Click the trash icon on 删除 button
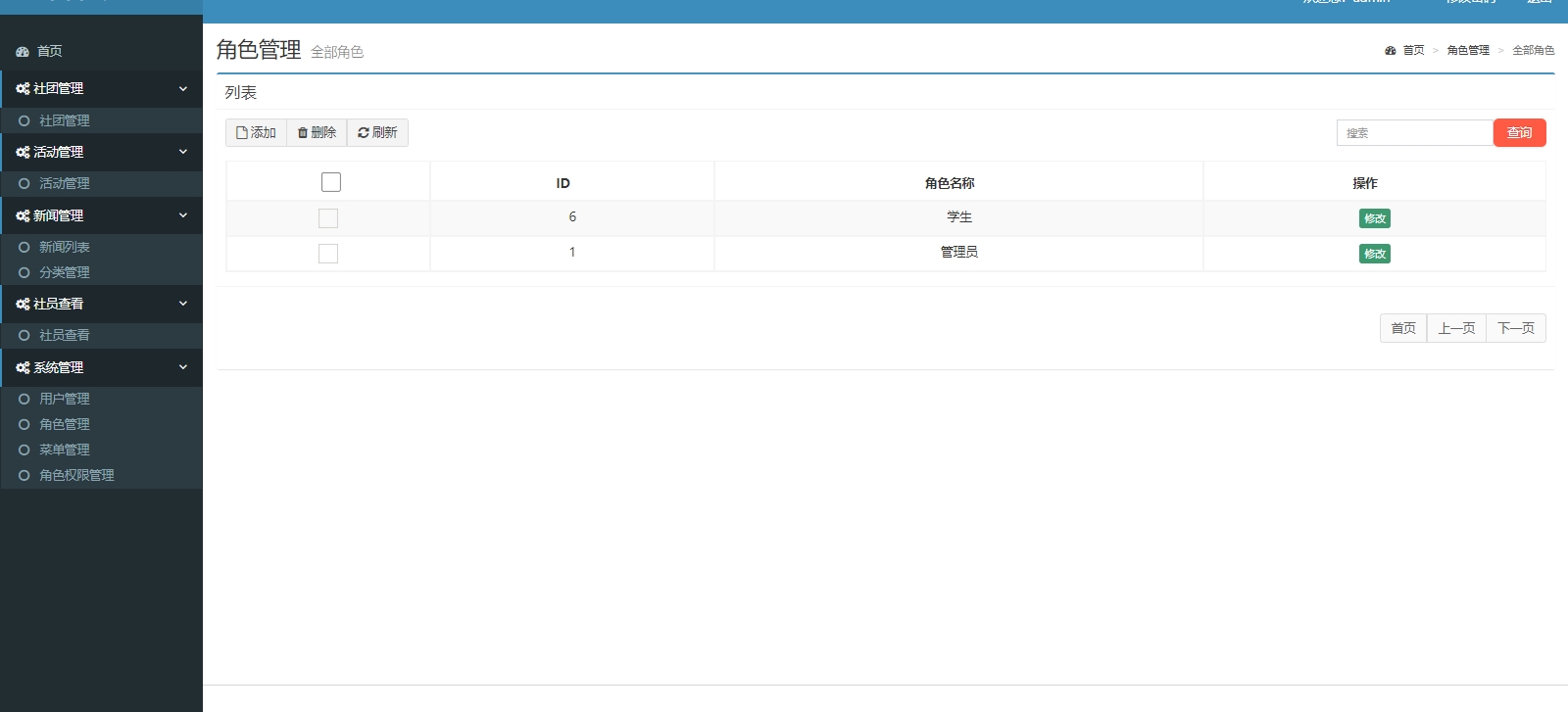 pyautogui.click(x=303, y=132)
